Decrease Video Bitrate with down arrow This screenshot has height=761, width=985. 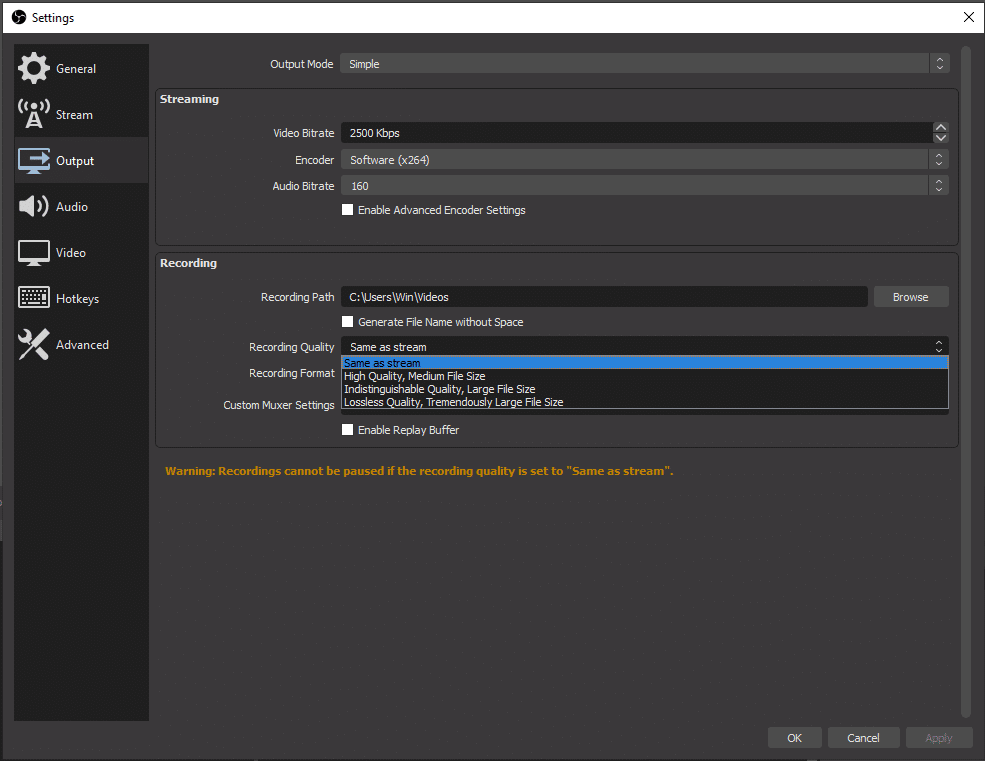coord(940,138)
